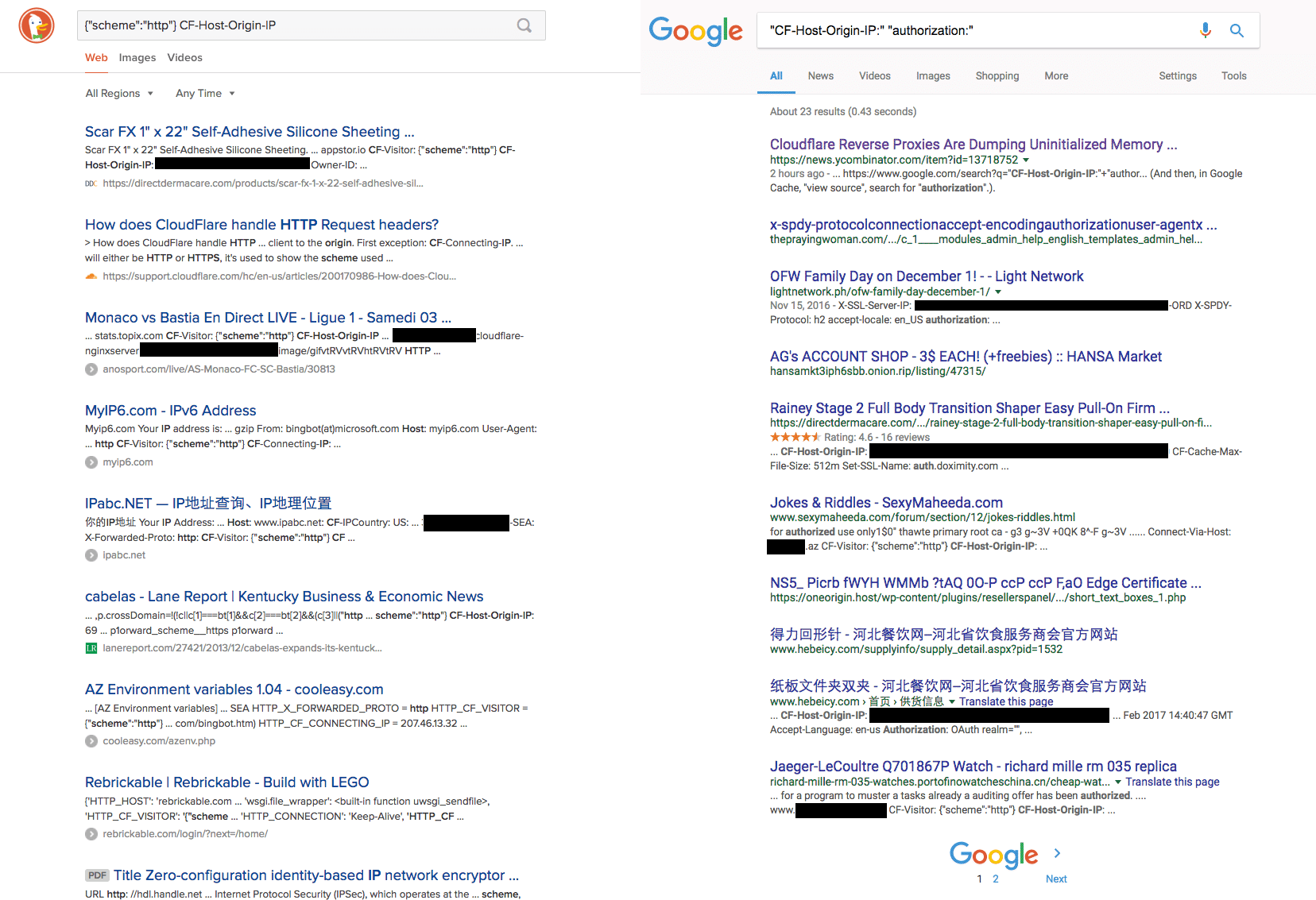Screen dimensions: 1316x900
Task: Select the Web tab in DuckDuckGo
Action: point(96,58)
